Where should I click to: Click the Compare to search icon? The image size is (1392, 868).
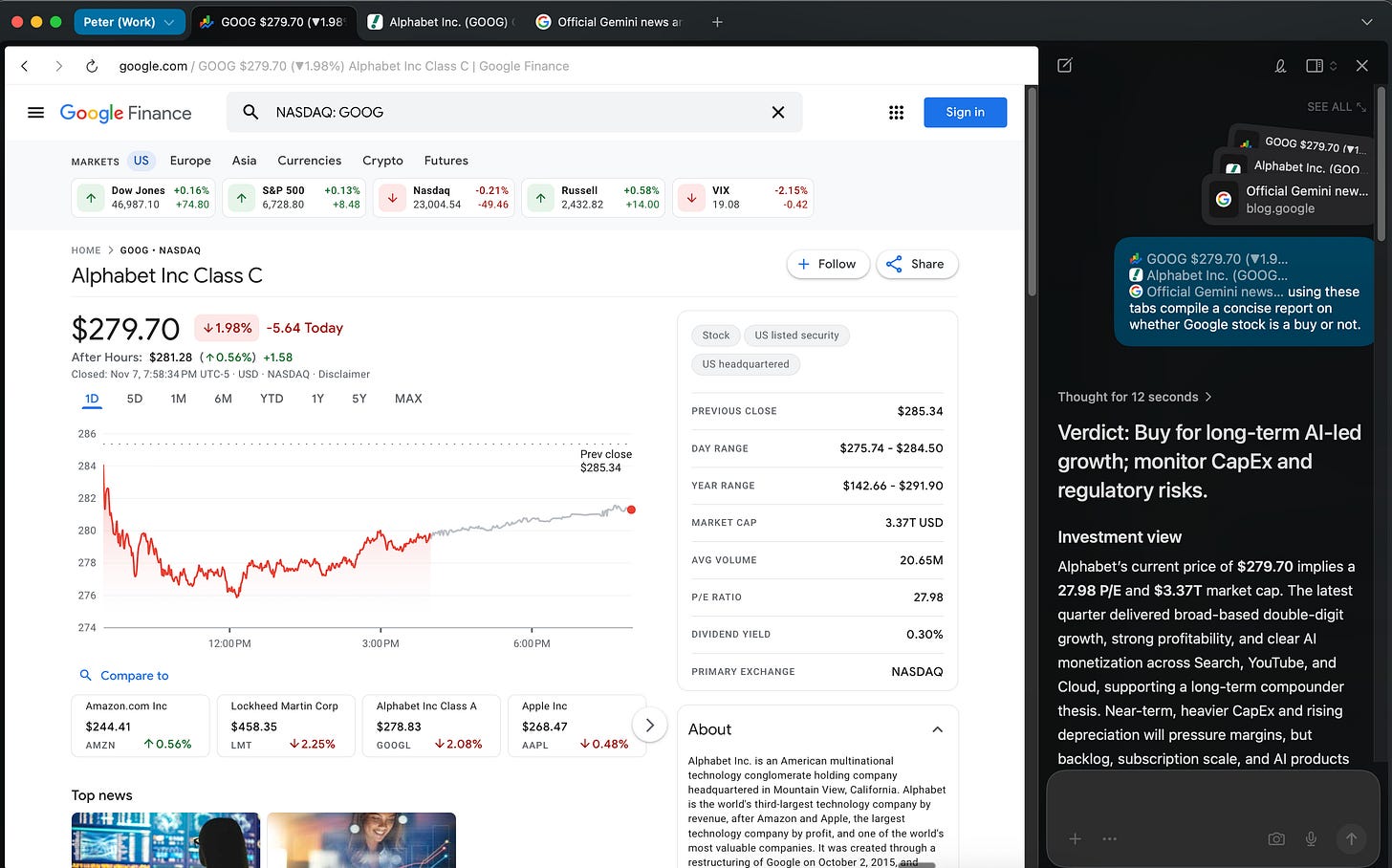click(x=85, y=675)
